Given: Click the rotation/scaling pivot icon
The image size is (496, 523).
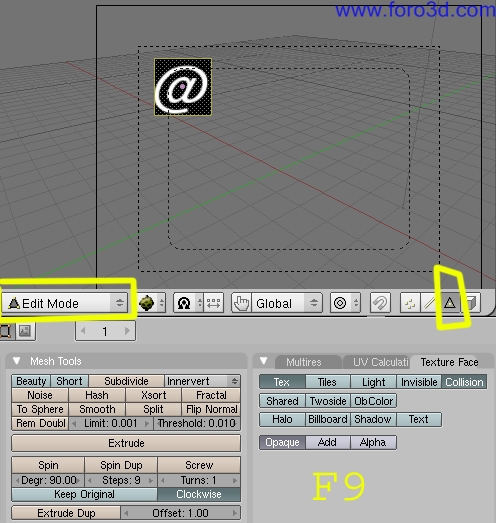Looking at the screenshot, I should pos(184,303).
